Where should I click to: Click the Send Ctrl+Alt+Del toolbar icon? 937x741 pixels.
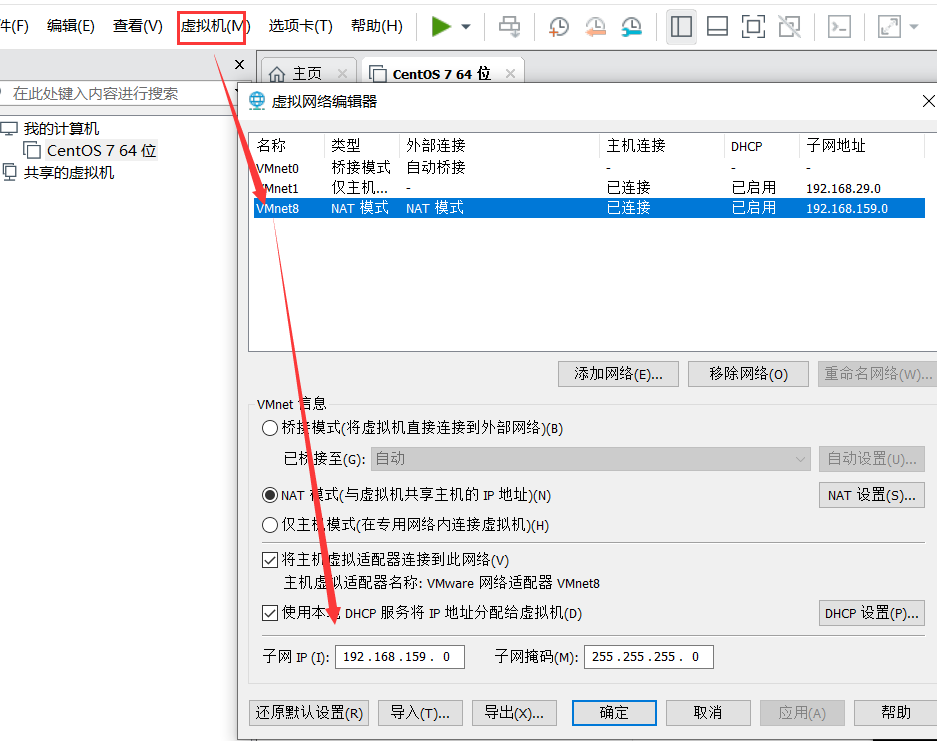(510, 26)
